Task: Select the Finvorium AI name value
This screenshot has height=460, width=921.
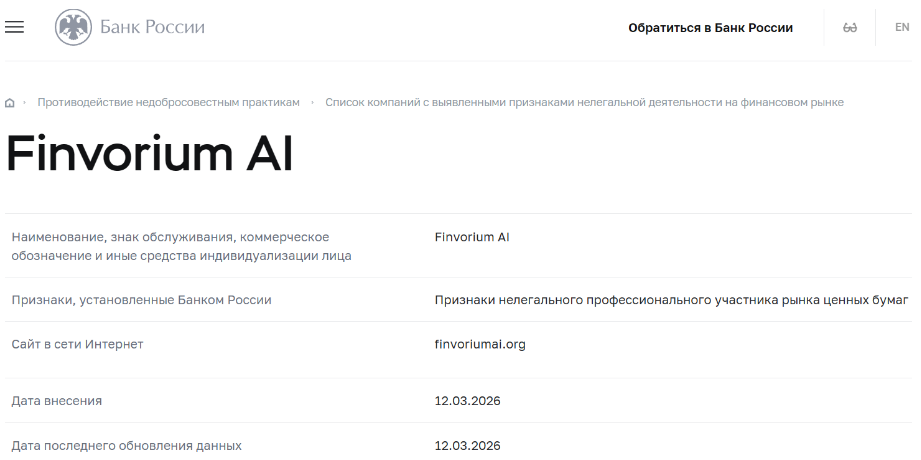Action: (472, 237)
